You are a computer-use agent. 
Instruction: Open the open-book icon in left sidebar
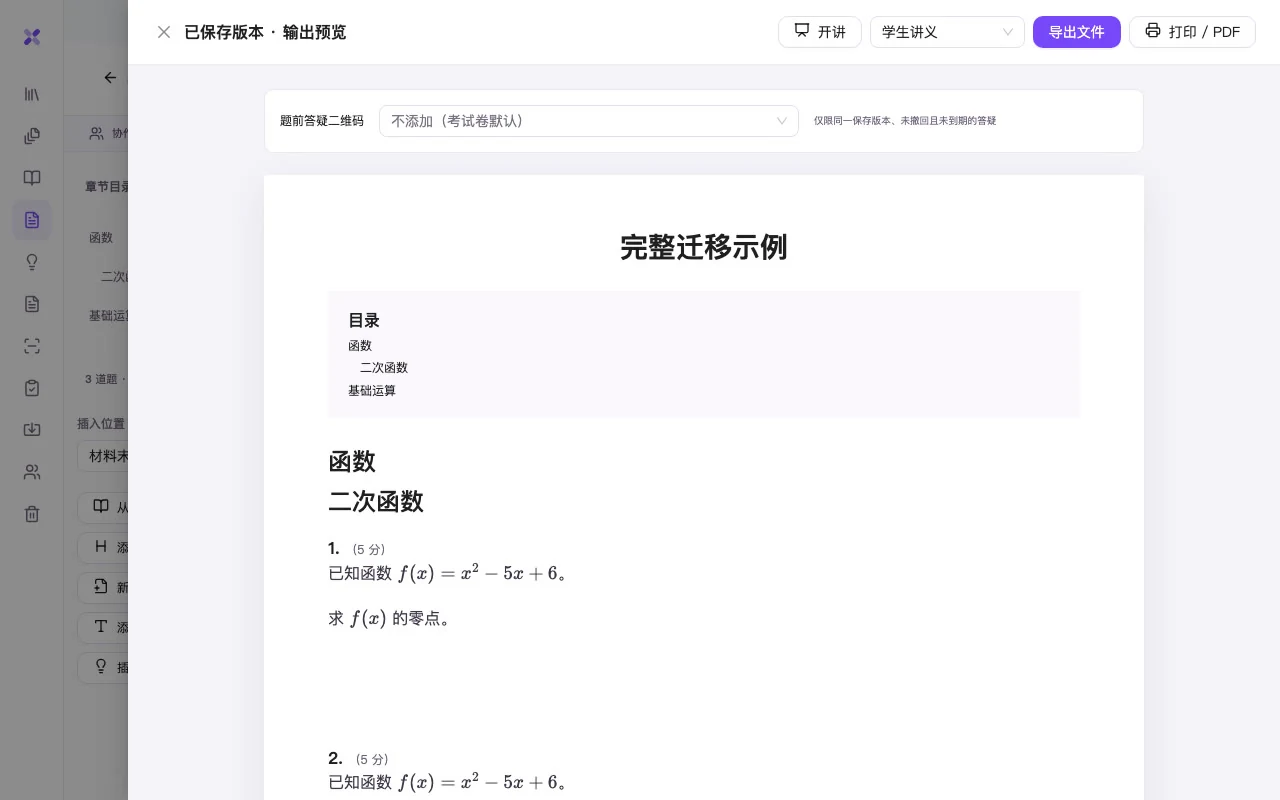coord(32,178)
